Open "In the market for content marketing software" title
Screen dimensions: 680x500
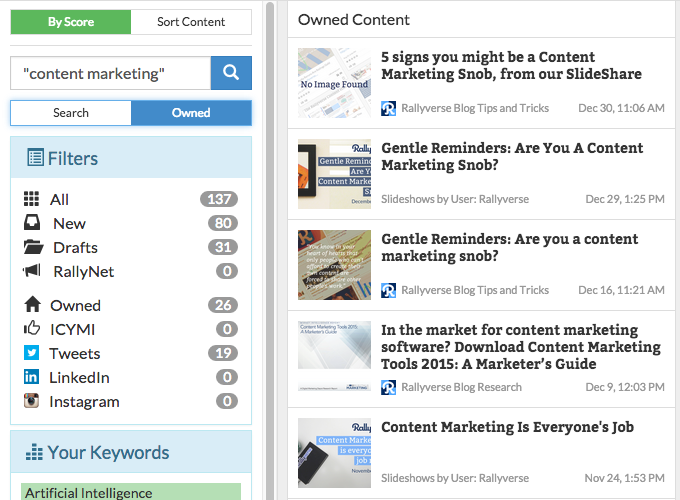[x=521, y=347]
